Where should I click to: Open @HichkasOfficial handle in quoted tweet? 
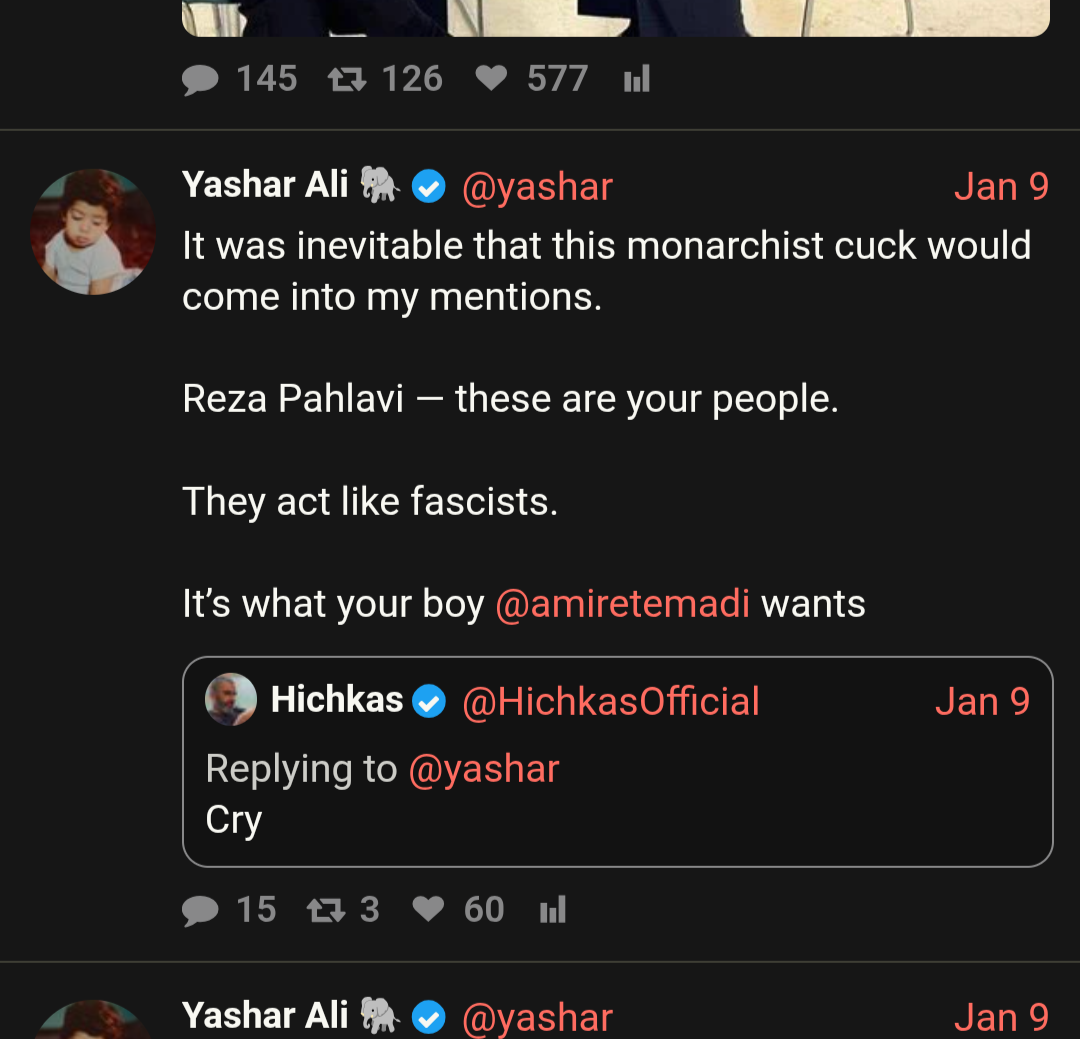610,702
